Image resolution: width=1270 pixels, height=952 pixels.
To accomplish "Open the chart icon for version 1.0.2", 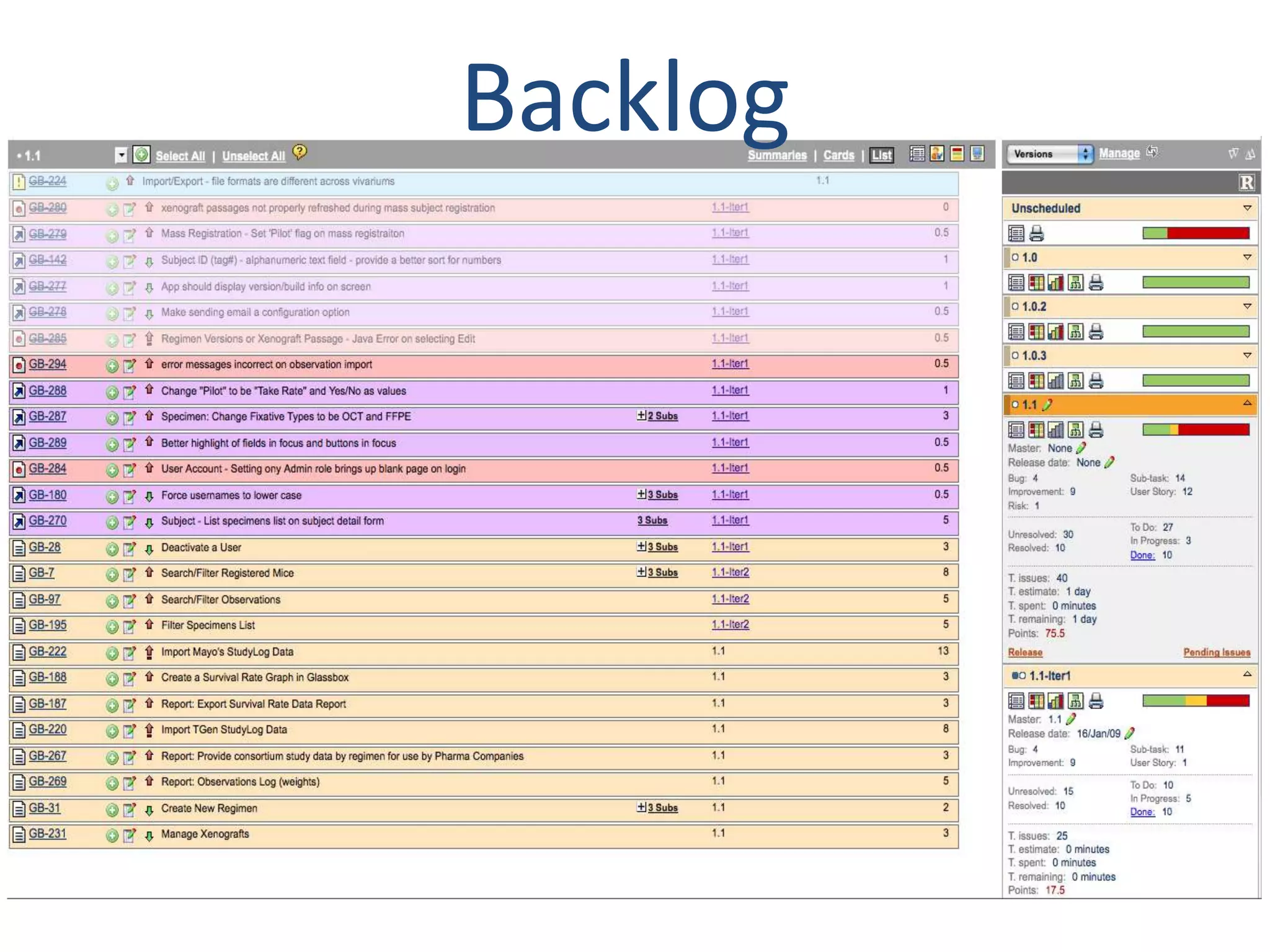I will [1056, 332].
